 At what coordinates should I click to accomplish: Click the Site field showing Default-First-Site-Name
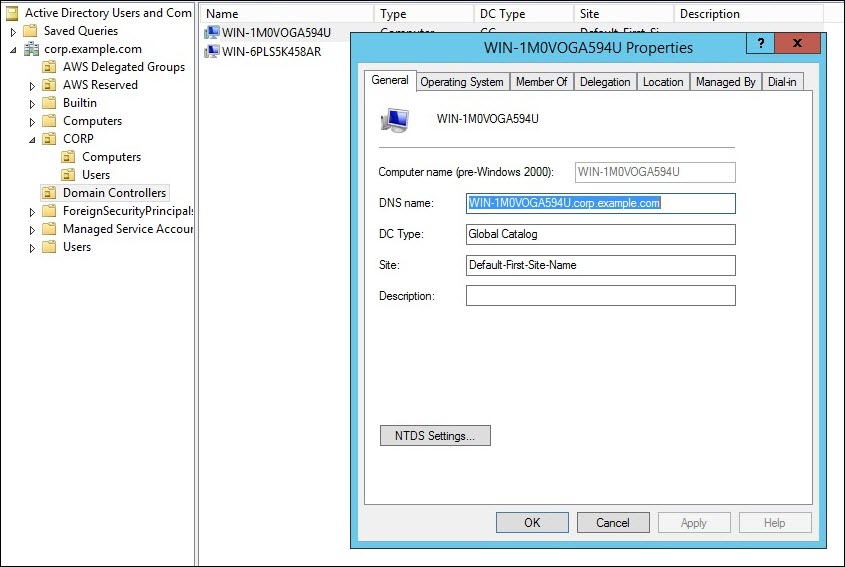click(x=600, y=265)
